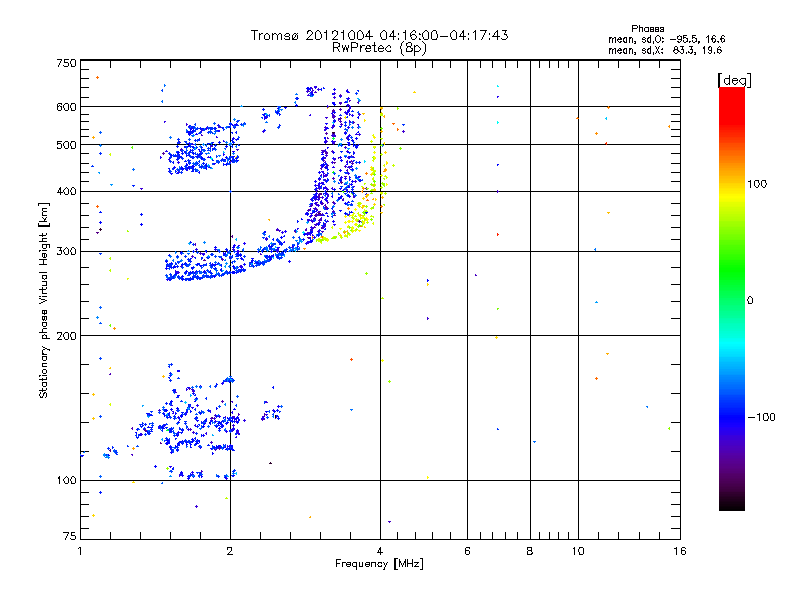The width and height of the screenshot is (800, 600).
Task: Click the y-axis tick label "300"
Action: coord(66,251)
